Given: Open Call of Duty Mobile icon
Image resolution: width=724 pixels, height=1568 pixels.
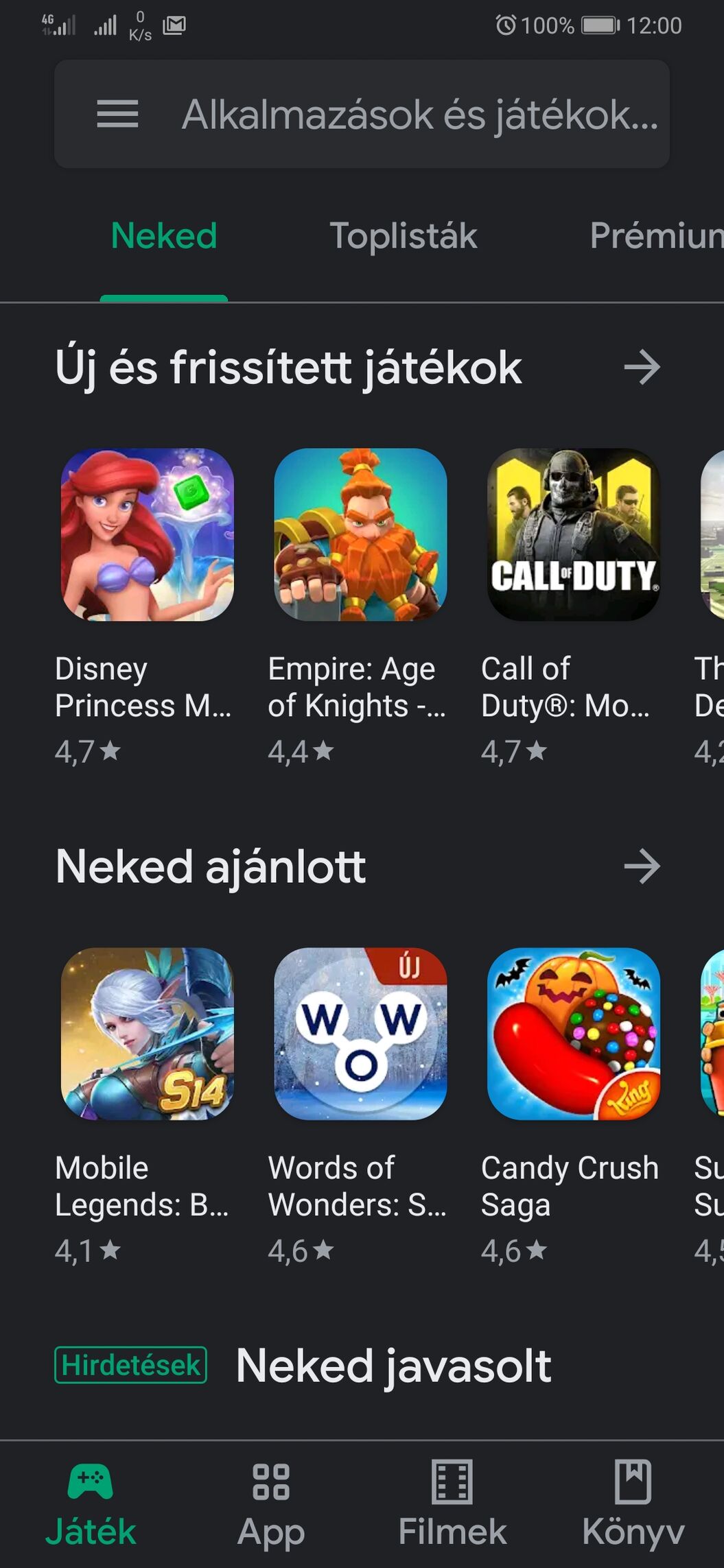Looking at the screenshot, I should click(574, 534).
